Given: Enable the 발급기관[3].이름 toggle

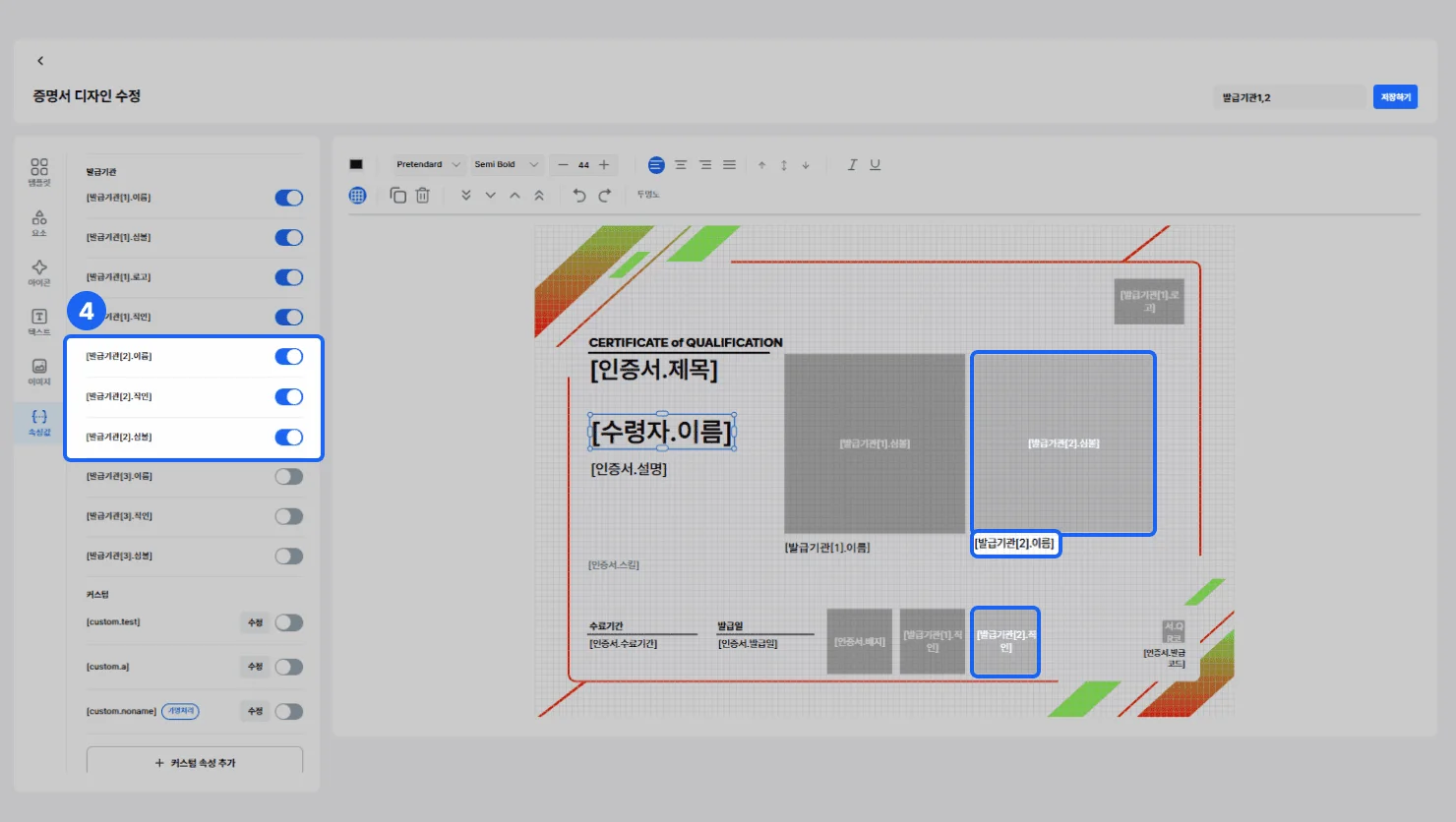Looking at the screenshot, I should tap(288, 477).
